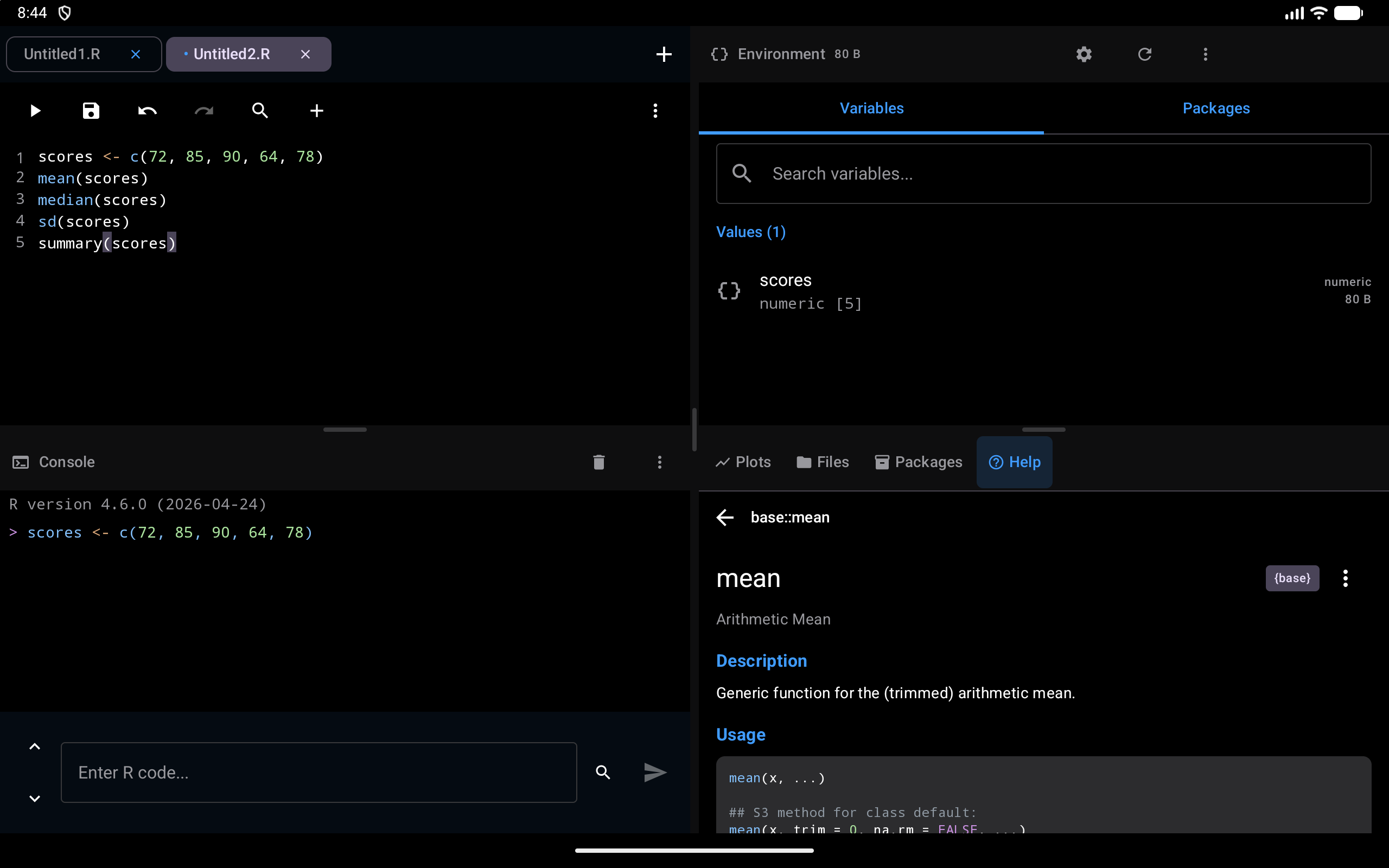Viewport: 1389px width, 868px height.
Task: Click the summary(scores) line in editor
Action: (x=107, y=244)
